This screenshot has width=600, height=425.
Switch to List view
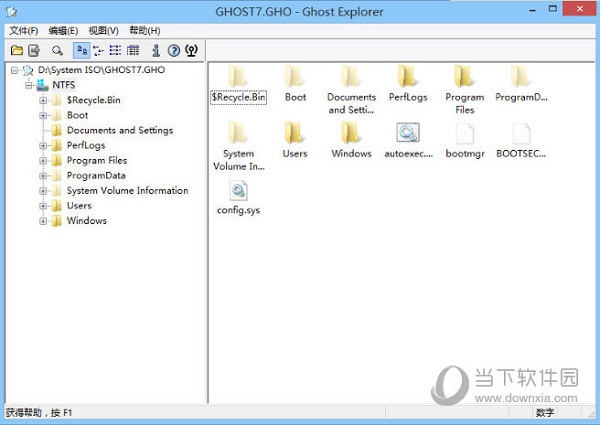tap(115, 50)
